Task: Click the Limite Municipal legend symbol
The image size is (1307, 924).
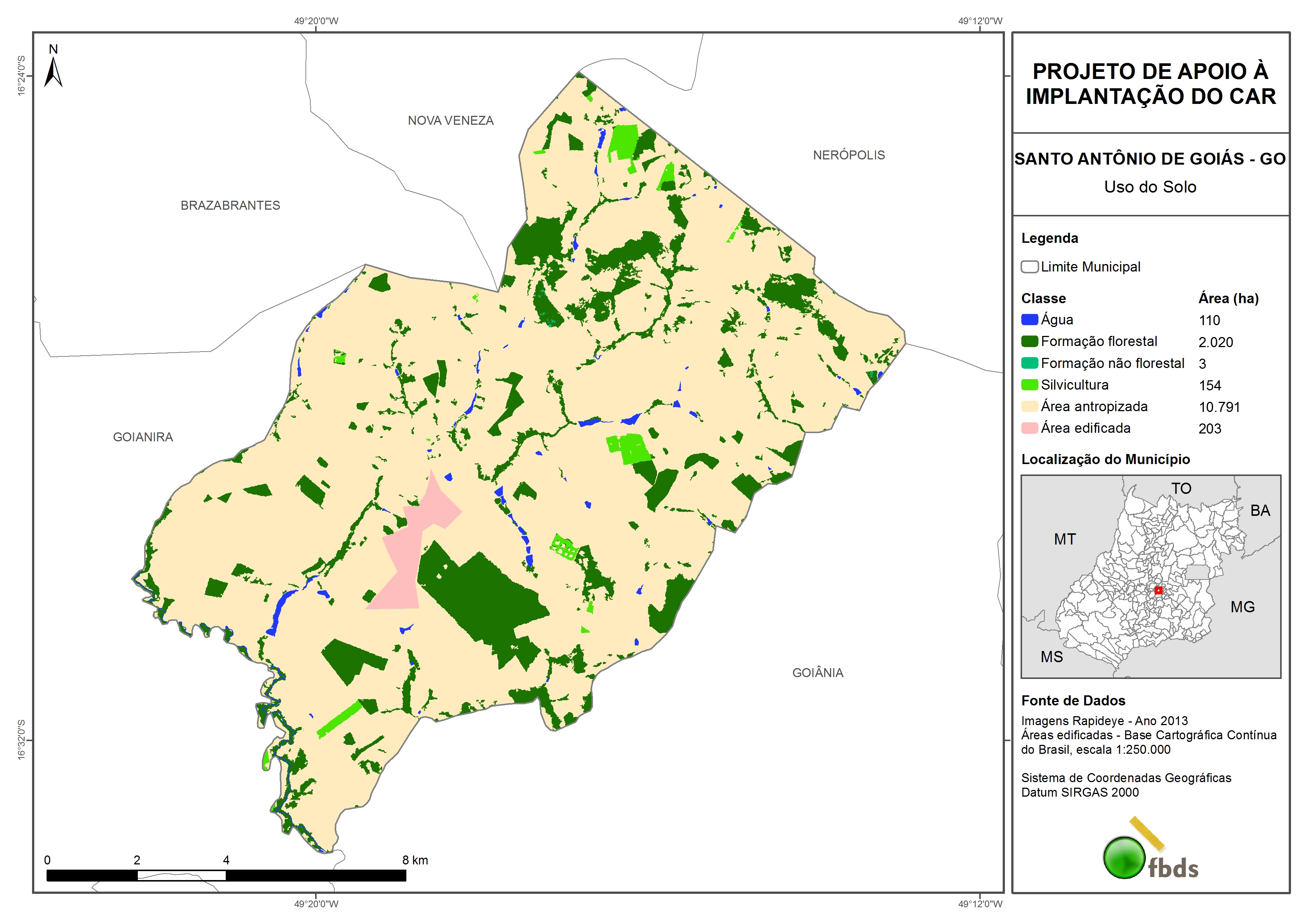Action: [x=1029, y=267]
